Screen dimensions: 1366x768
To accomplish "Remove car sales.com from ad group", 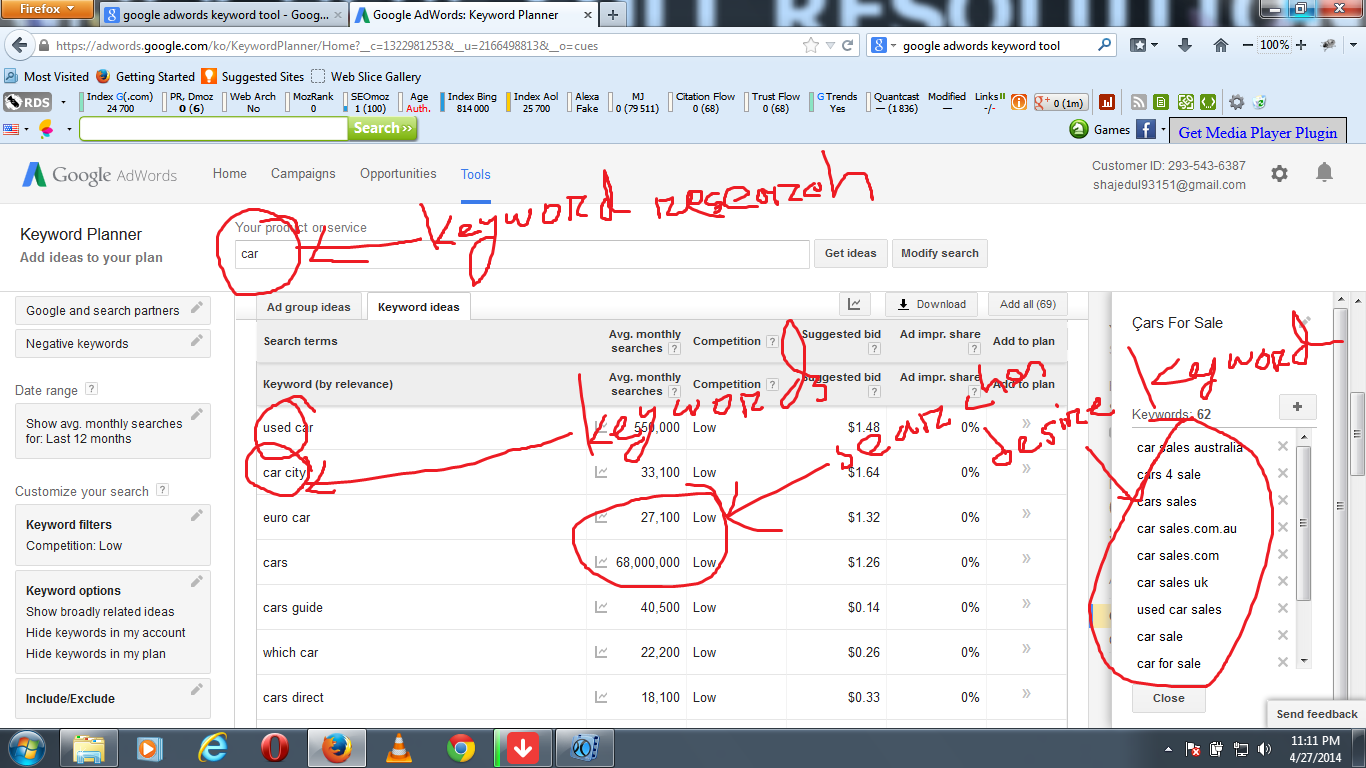I will (x=1283, y=554).
